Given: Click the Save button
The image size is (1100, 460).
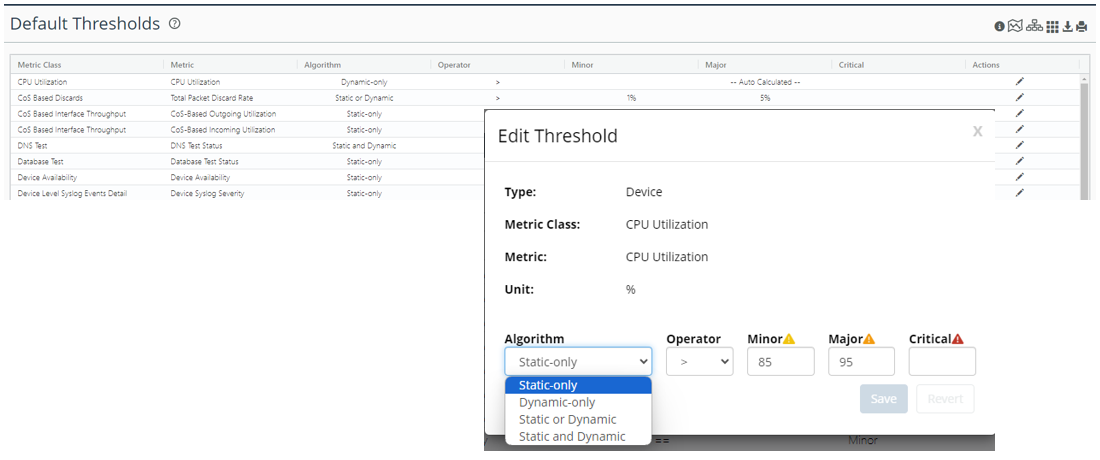Looking at the screenshot, I should [x=883, y=399].
